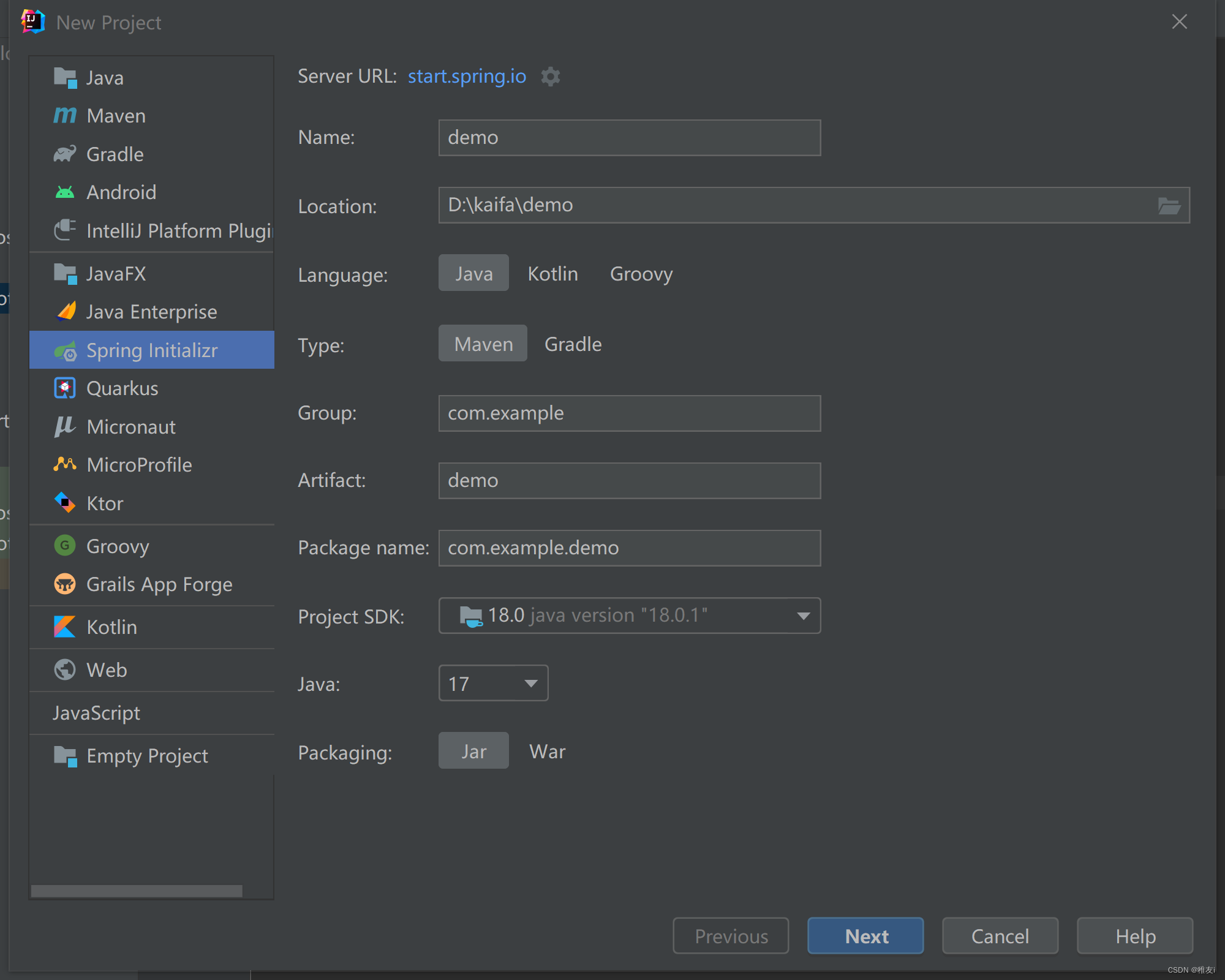1225x980 pixels.
Task: Click the Group input field
Action: 630,413
